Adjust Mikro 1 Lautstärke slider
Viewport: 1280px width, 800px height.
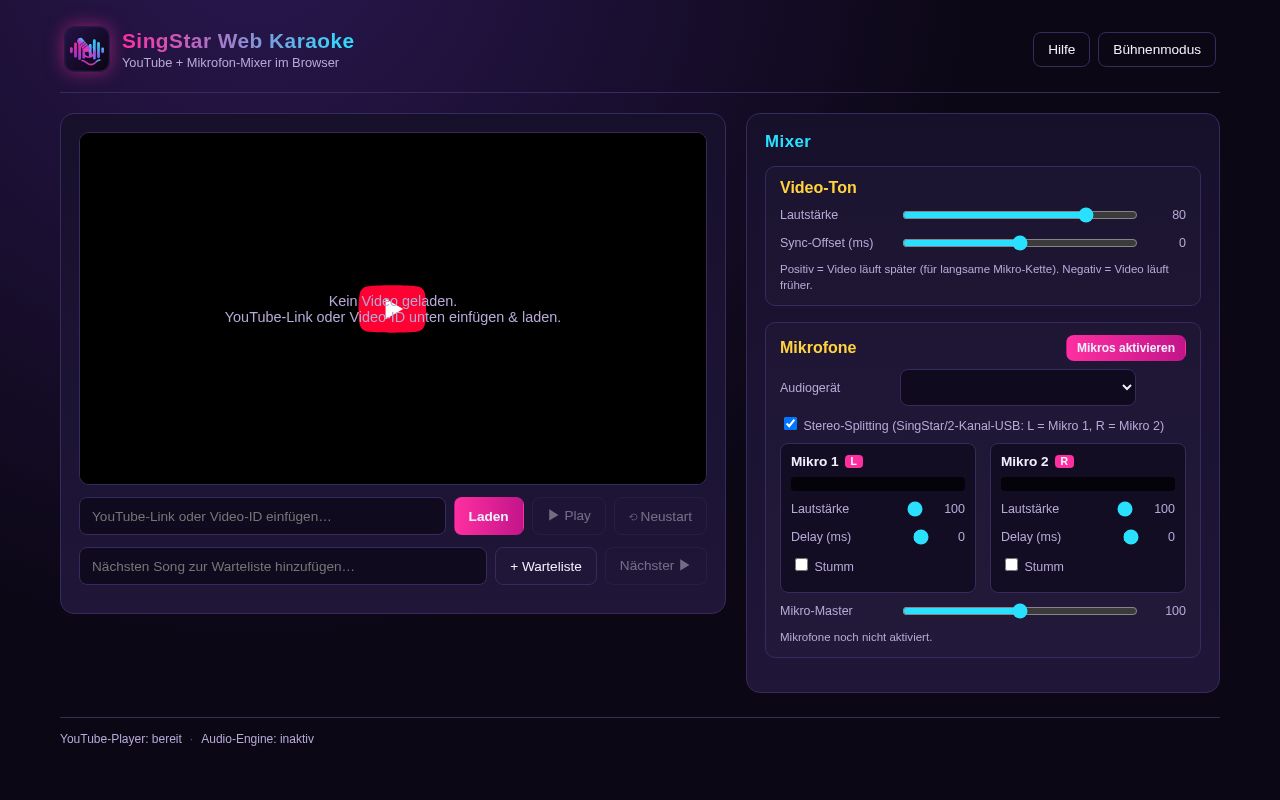point(915,509)
